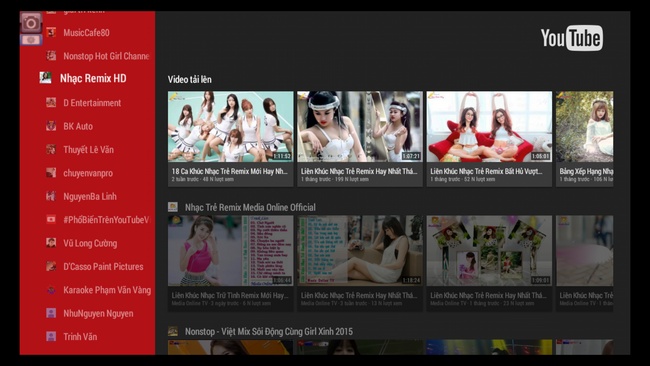Click the Nonstop Hot Girl Channel avatar icon
Image resolution: width=650 pixels, height=366 pixels.
51,56
